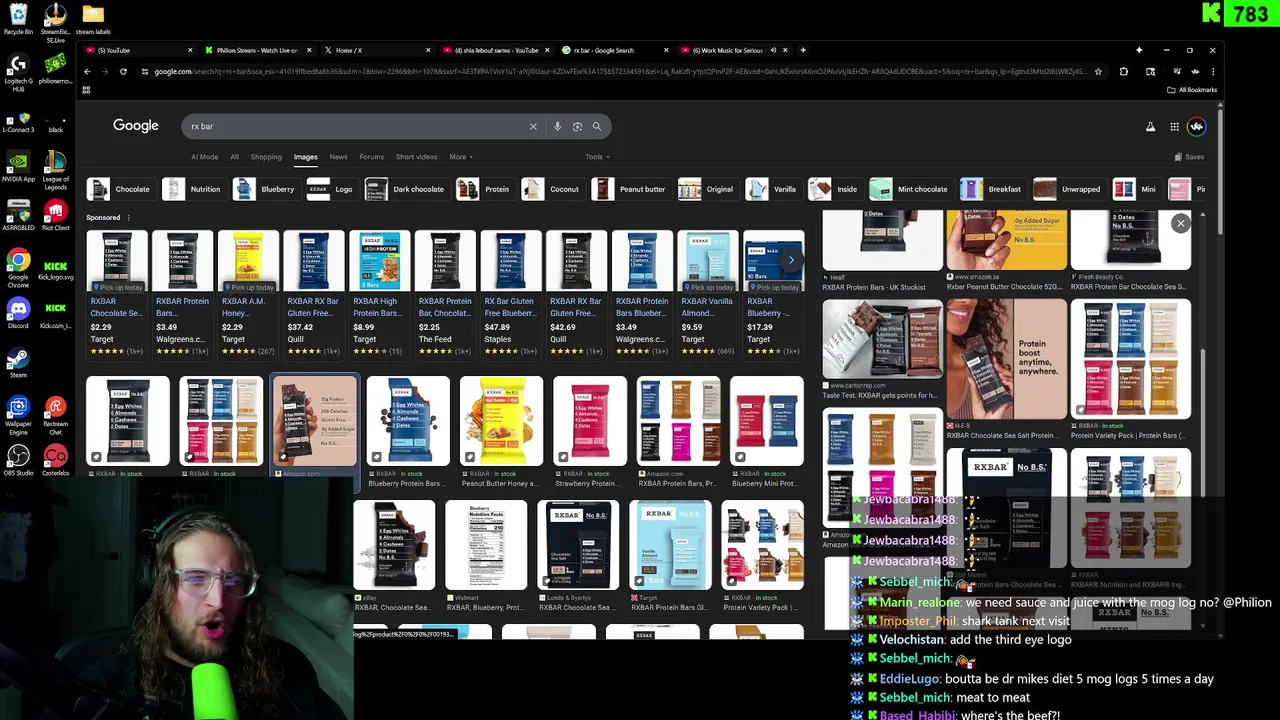This screenshot has width=1280, height=720.
Task: Launch NVIDIA App shortcut
Action: point(18,167)
